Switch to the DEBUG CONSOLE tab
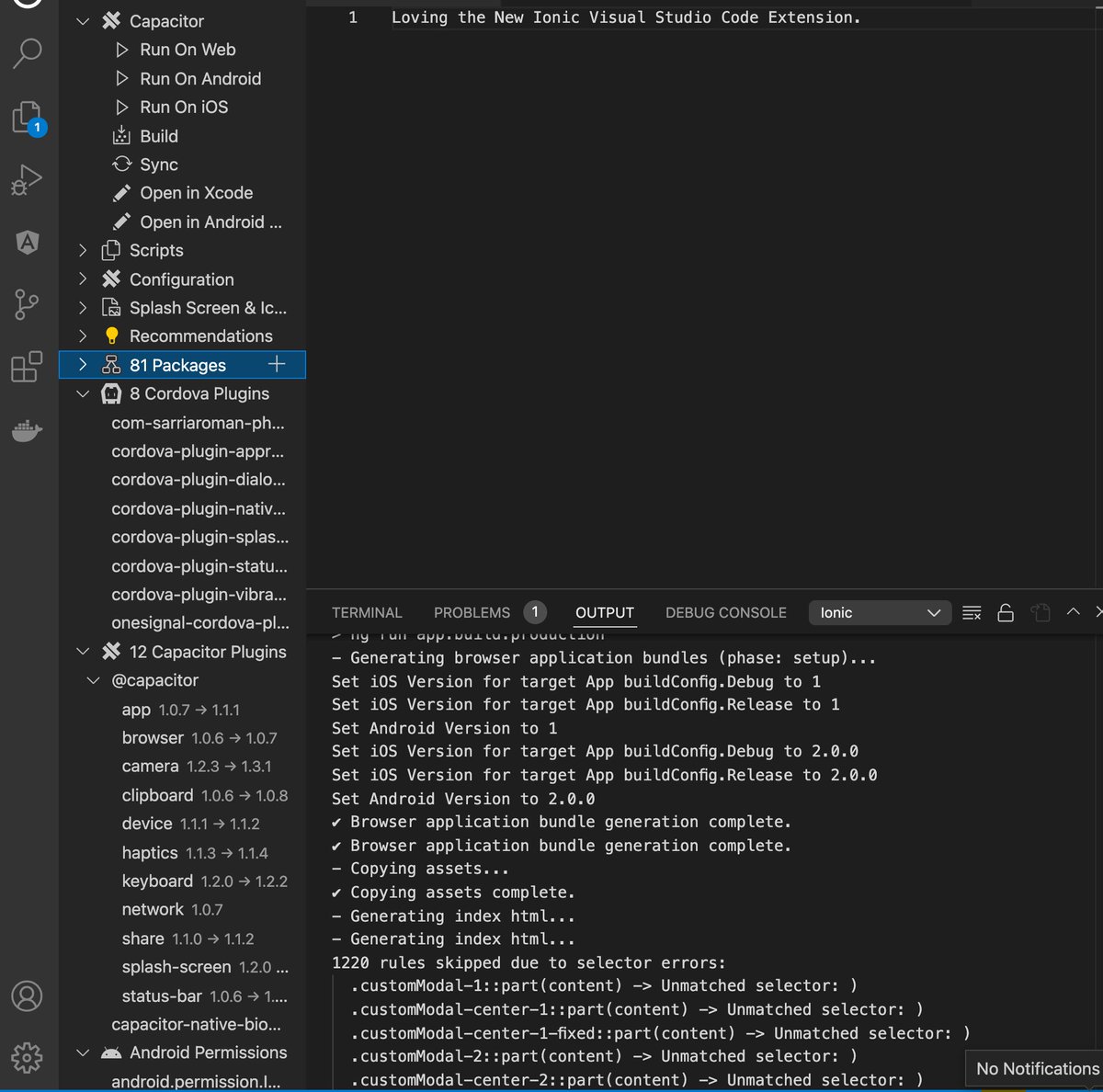This screenshot has height=1092, width=1103. pyautogui.click(x=726, y=613)
